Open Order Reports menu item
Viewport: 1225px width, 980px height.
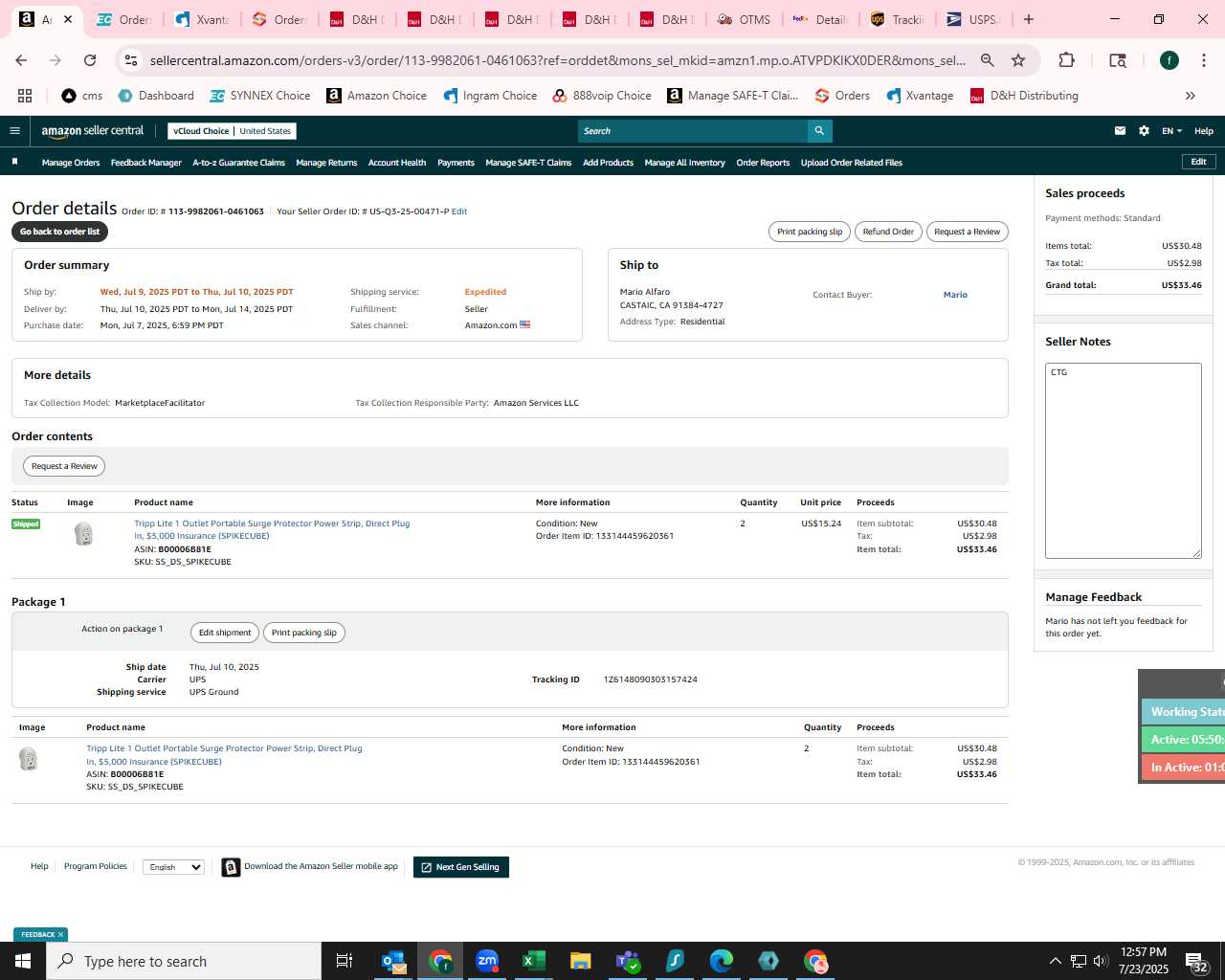[763, 163]
